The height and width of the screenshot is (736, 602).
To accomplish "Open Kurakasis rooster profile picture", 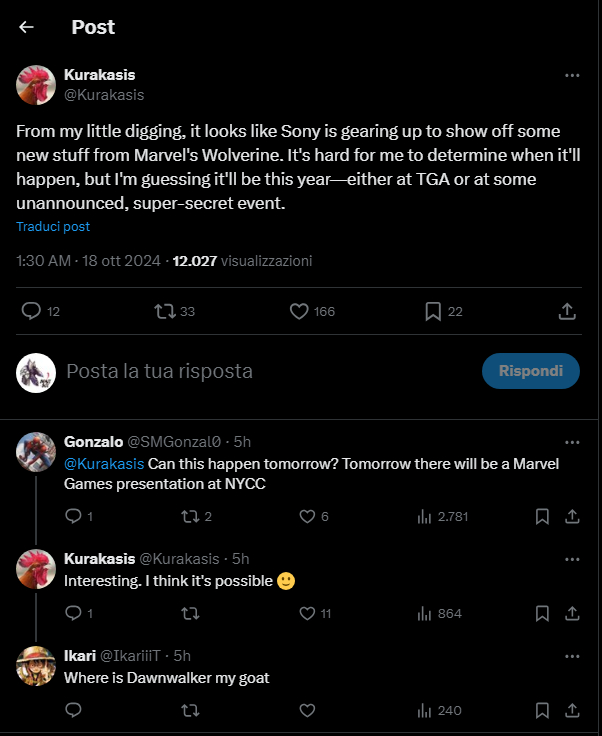I will [36, 85].
